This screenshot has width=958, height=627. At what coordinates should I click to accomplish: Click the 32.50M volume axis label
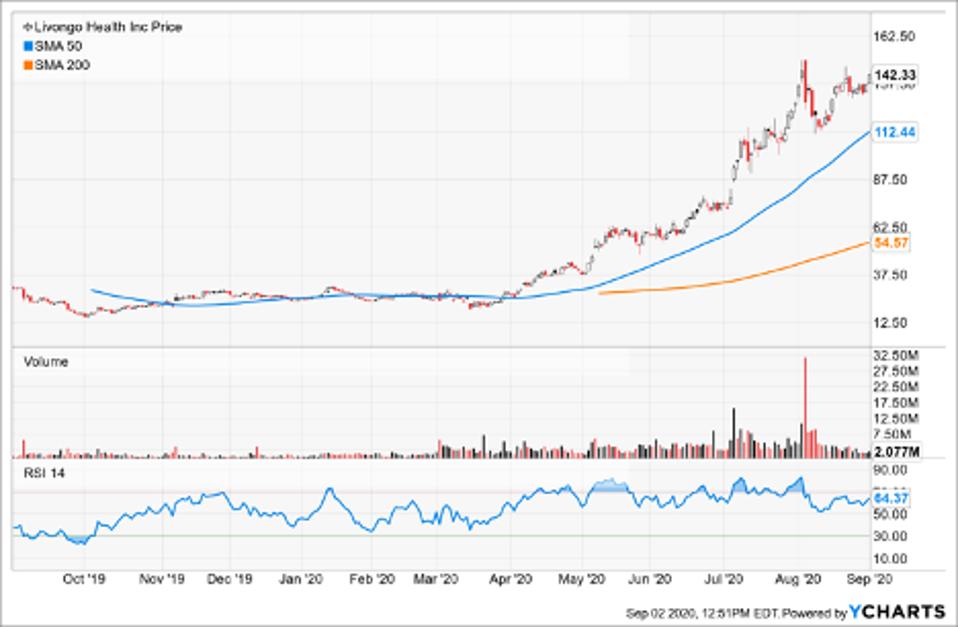[x=896, y=355]
